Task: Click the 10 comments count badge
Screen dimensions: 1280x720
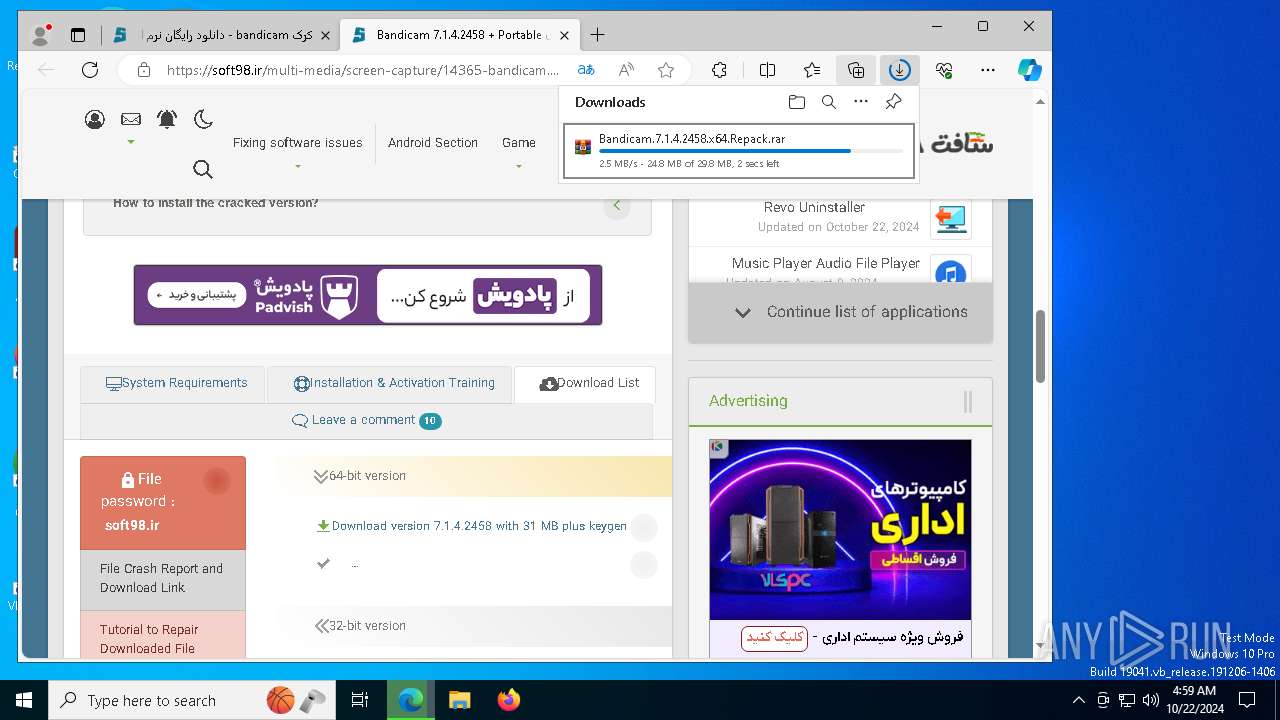Action: pos(430,421)
